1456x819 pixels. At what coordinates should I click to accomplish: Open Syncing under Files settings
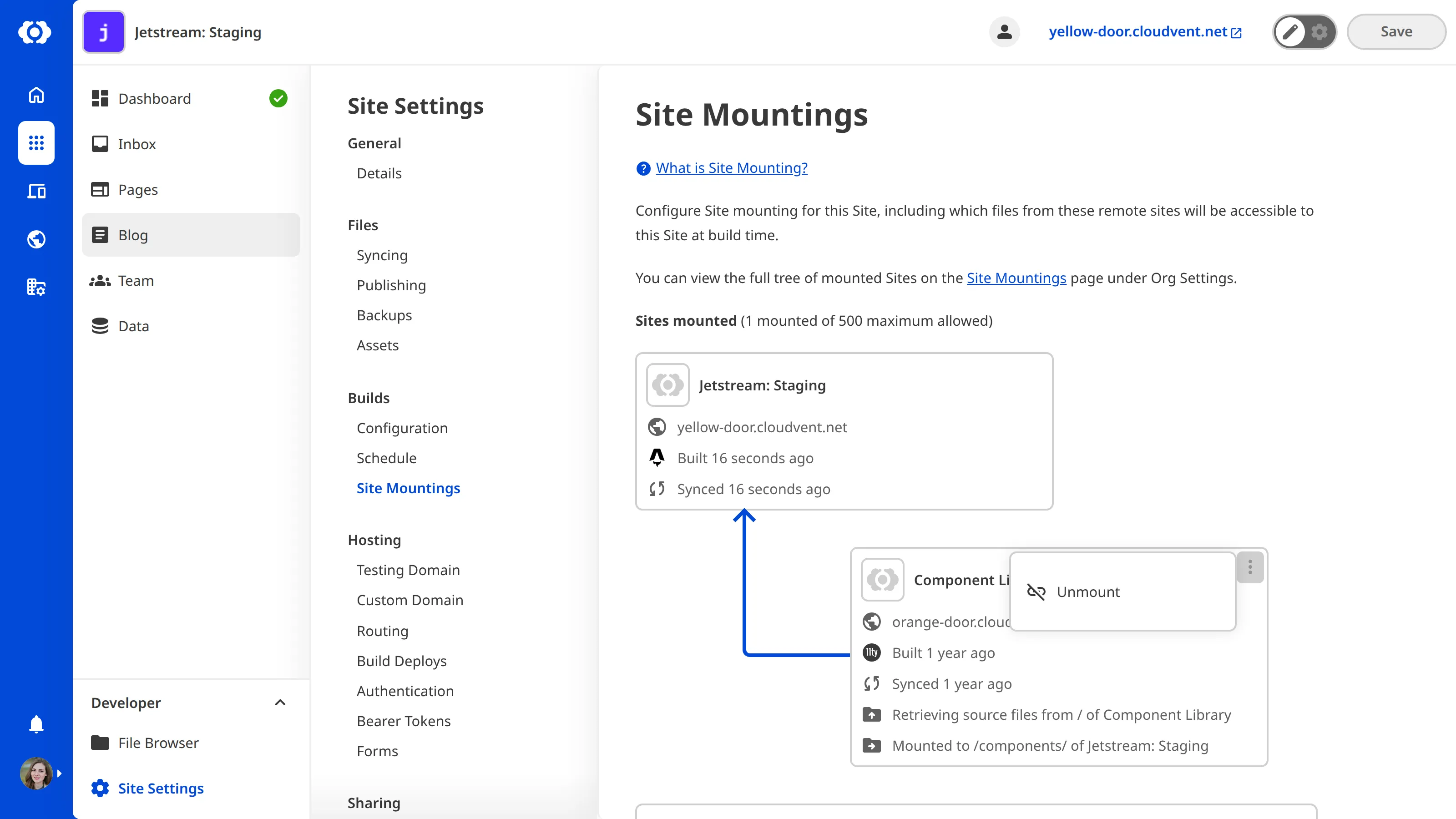382,255
